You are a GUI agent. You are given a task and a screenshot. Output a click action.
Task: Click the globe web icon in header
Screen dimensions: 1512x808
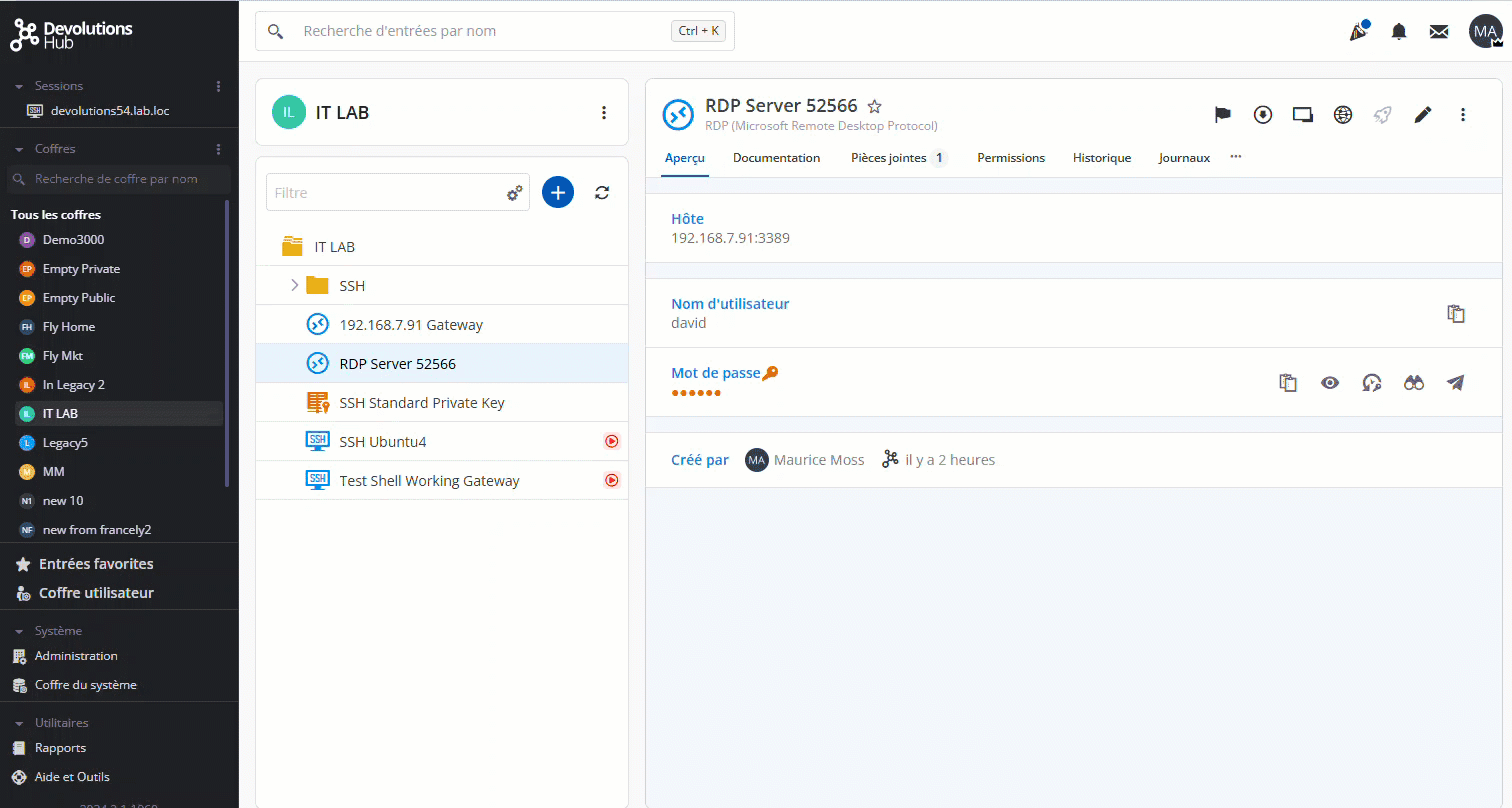pos(1343,115)
